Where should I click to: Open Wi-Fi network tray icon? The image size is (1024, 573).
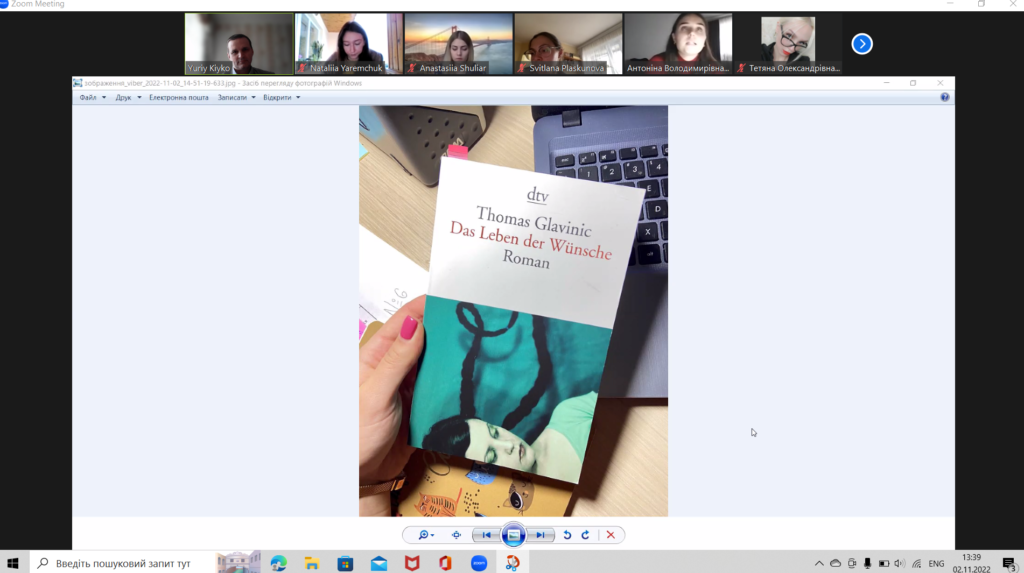coord(917,563)
